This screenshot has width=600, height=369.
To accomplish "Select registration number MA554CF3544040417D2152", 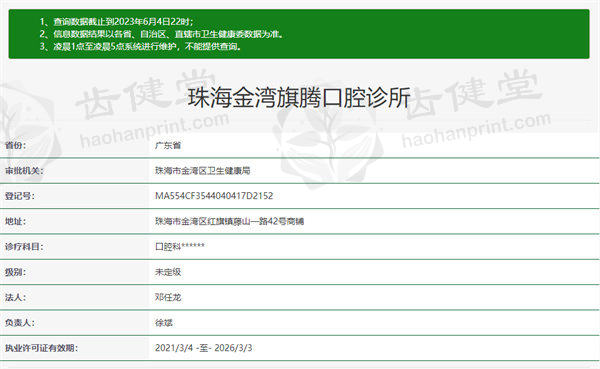I will 214,196.
